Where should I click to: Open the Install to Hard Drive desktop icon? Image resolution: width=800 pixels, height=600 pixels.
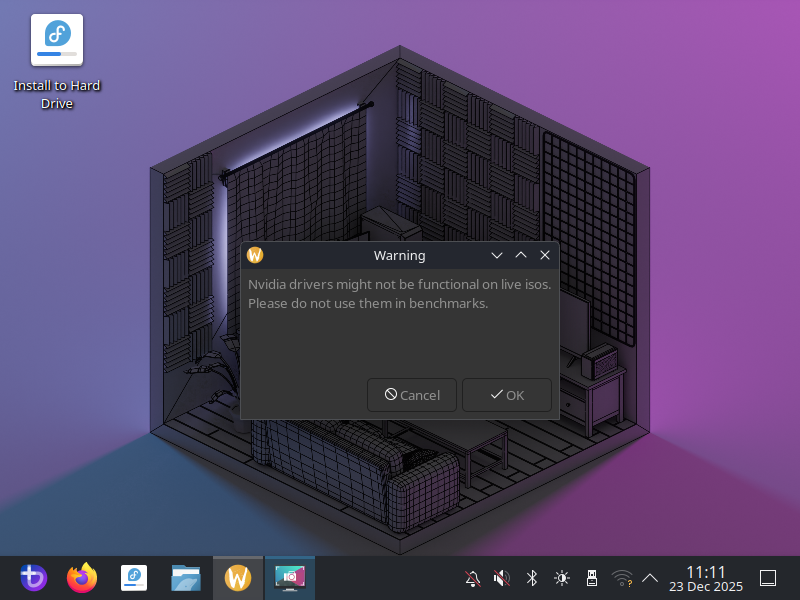(57, 61)
